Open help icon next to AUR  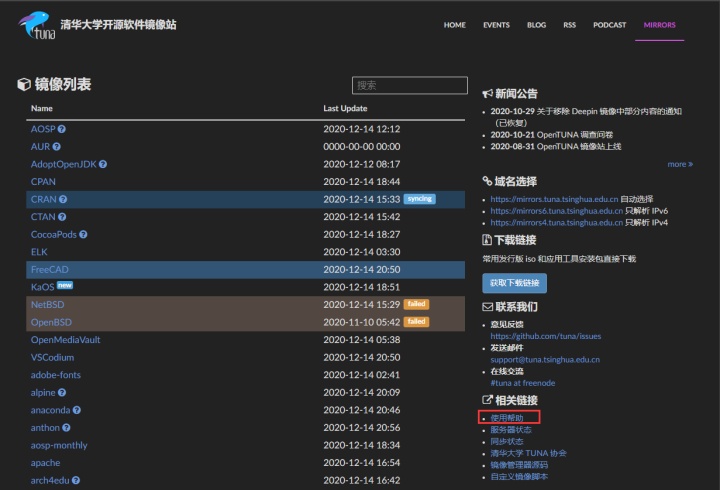tap(56, 146)
